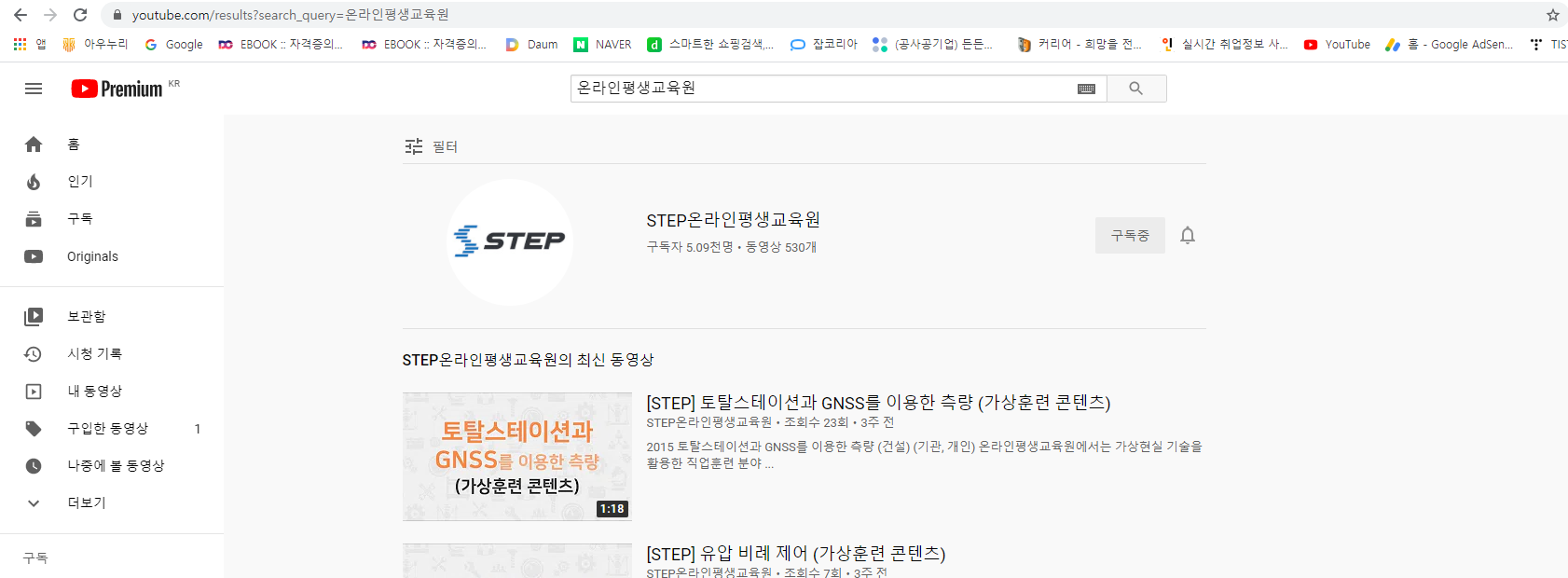Viewport: 1568px width, 578px height.
Task: Open the Daum bookmark
Action: [531, 44]
